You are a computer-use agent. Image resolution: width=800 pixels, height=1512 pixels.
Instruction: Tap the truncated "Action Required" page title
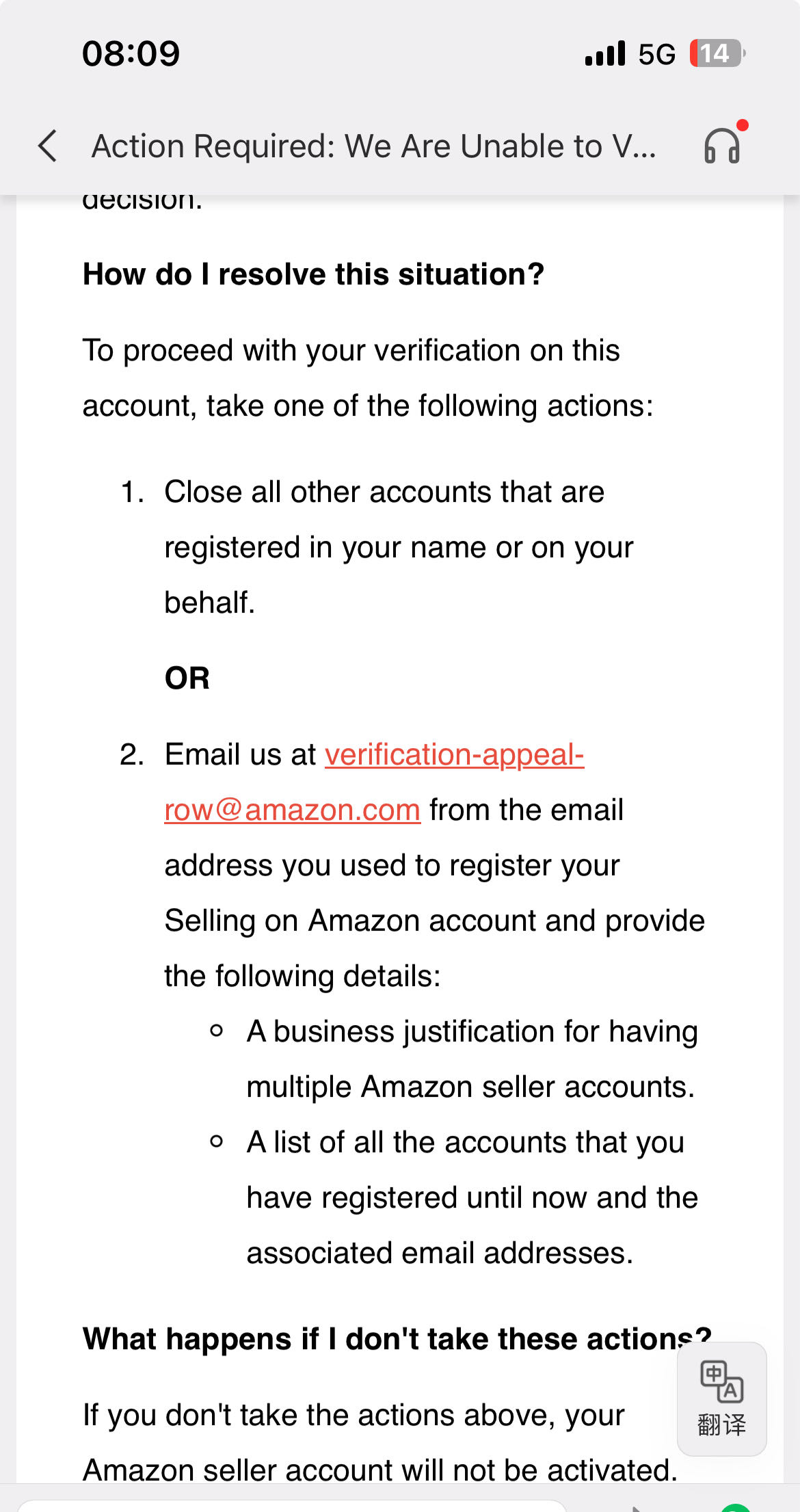[x=374, y=146]
